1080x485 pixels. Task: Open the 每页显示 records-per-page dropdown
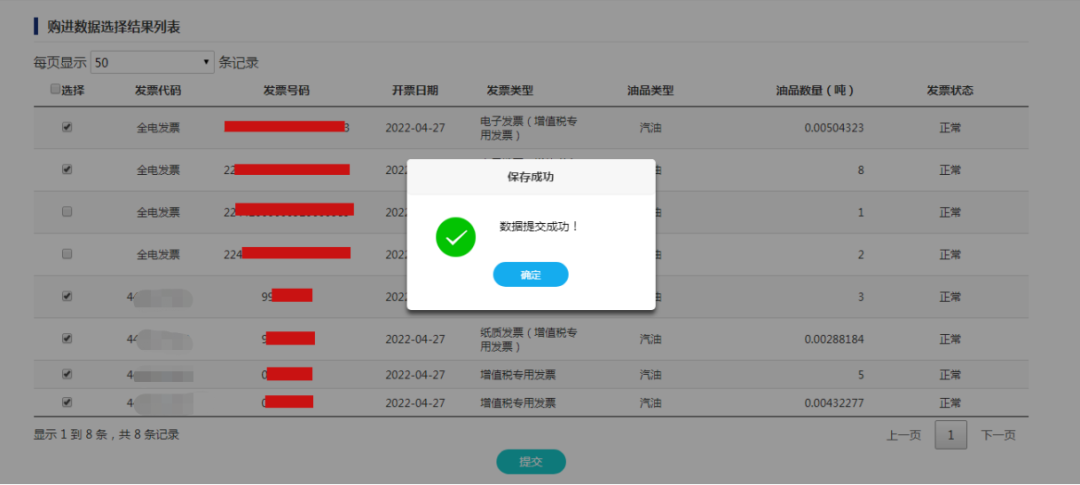153,62
